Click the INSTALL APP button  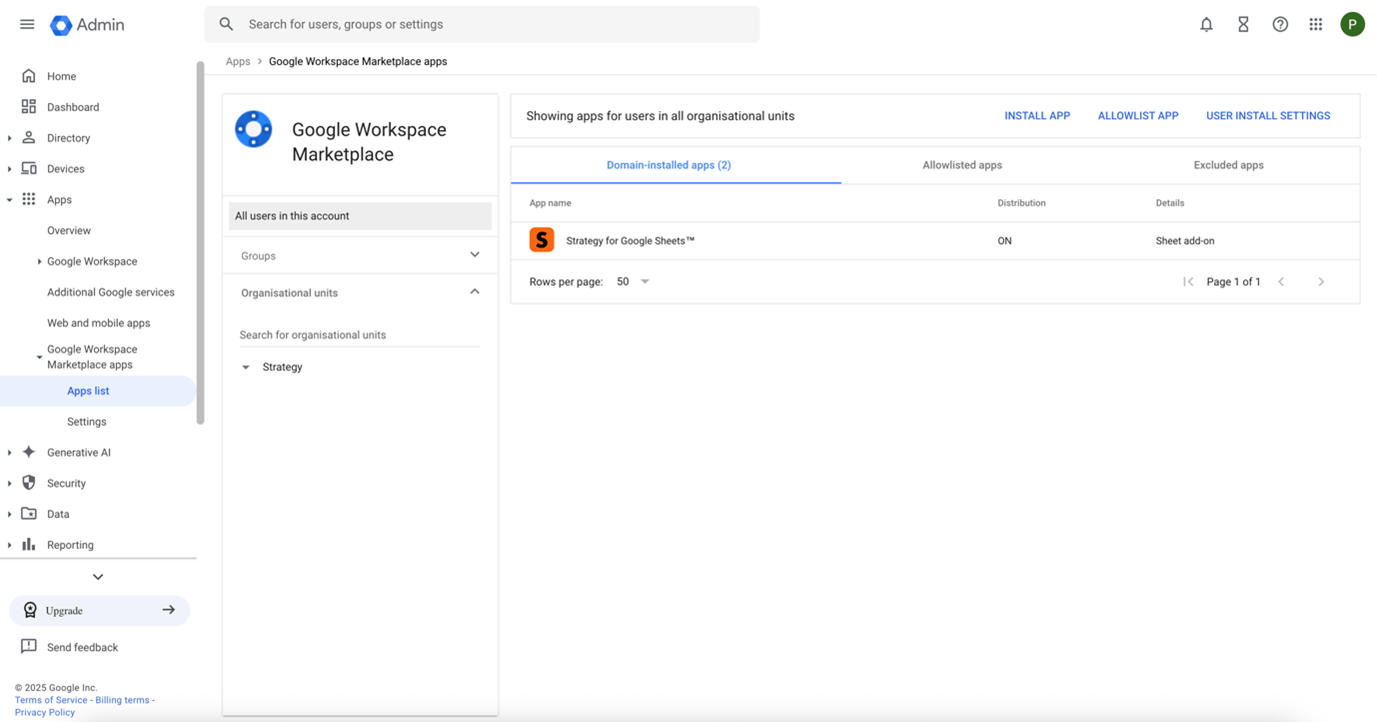[1037, 116]
